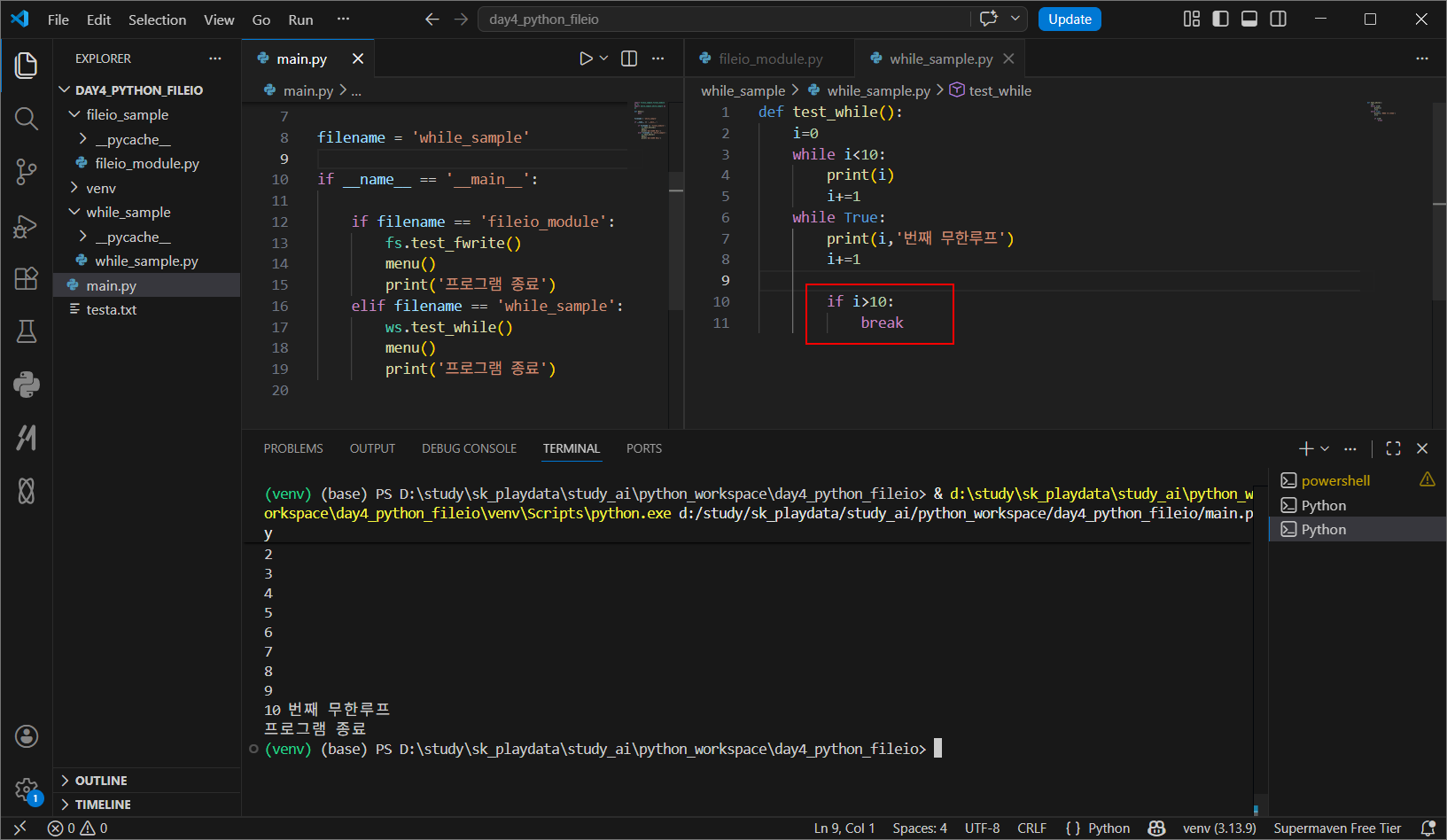The height and width of the screenshot is (840, 1447).
Task: Open the Search view in activity bar
Action: pos(27,118)
